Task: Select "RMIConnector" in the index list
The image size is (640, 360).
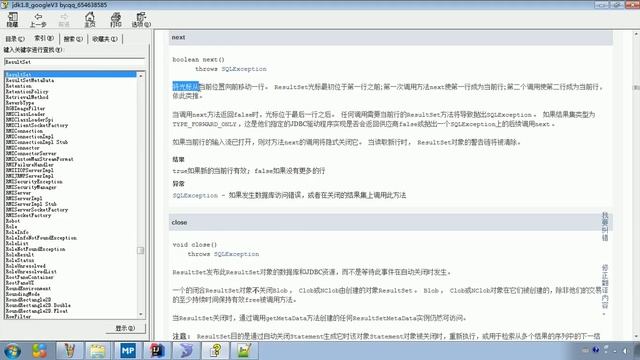Action: [x=22, y=148]
